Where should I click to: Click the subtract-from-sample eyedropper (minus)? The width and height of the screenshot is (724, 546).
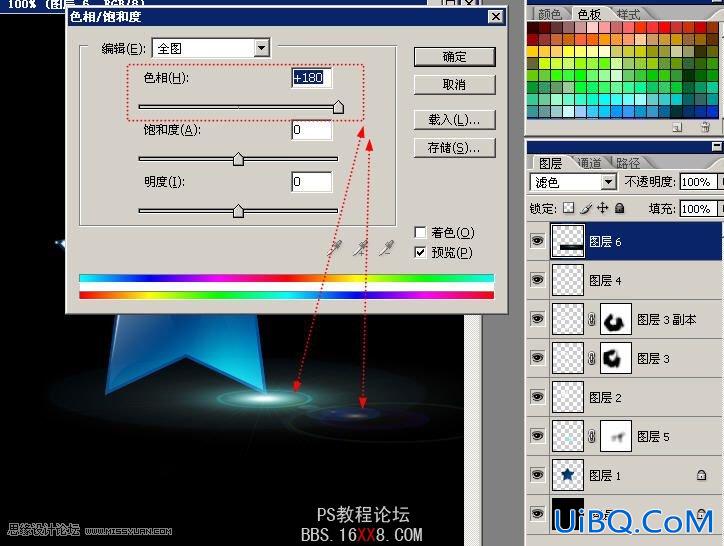386,248
